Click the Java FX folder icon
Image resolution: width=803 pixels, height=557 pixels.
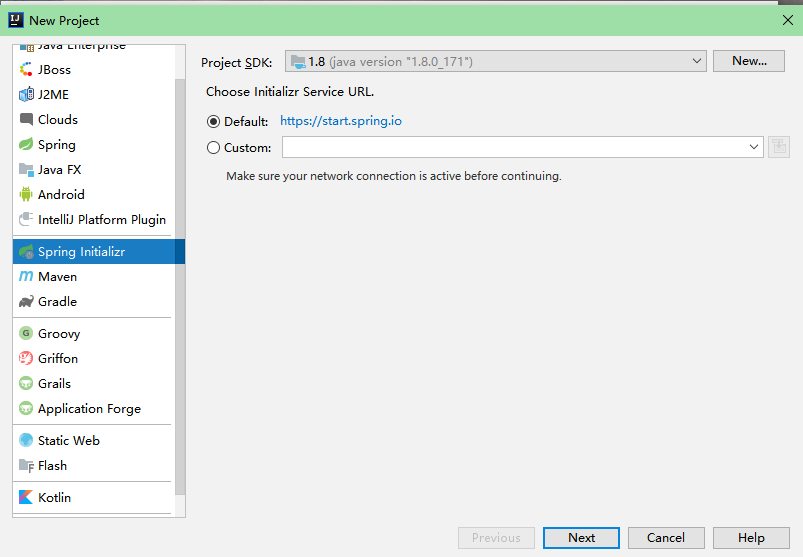(x=26, y=169)
